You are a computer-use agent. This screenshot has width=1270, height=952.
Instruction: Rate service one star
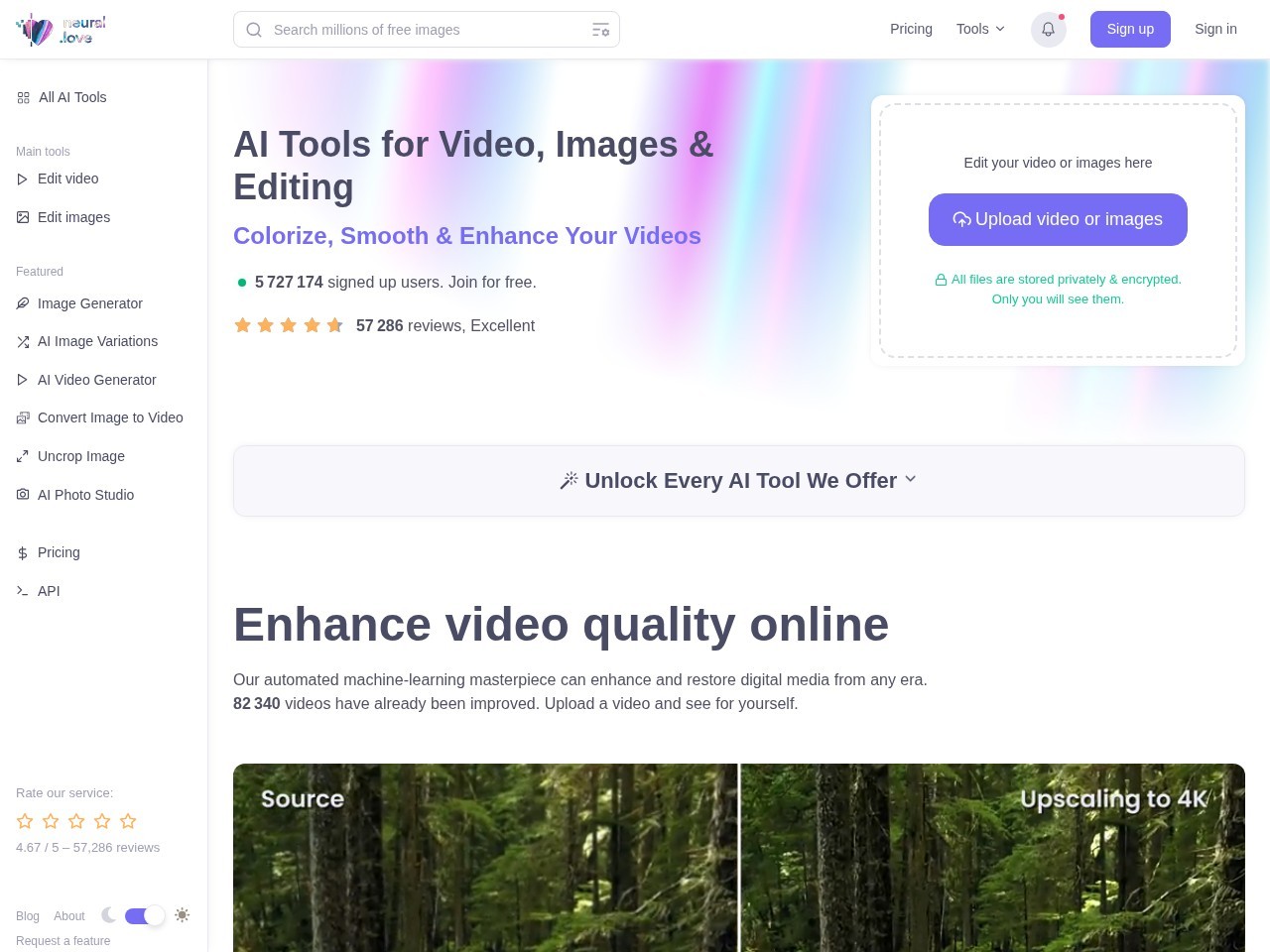tap(25, 821)
